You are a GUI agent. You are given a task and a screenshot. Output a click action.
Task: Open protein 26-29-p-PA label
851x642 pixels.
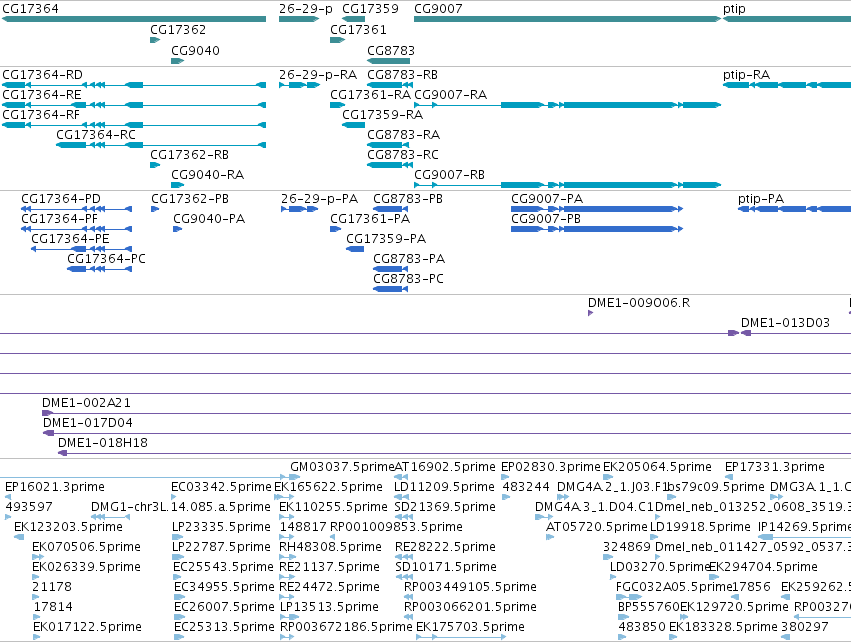point(320,199)
